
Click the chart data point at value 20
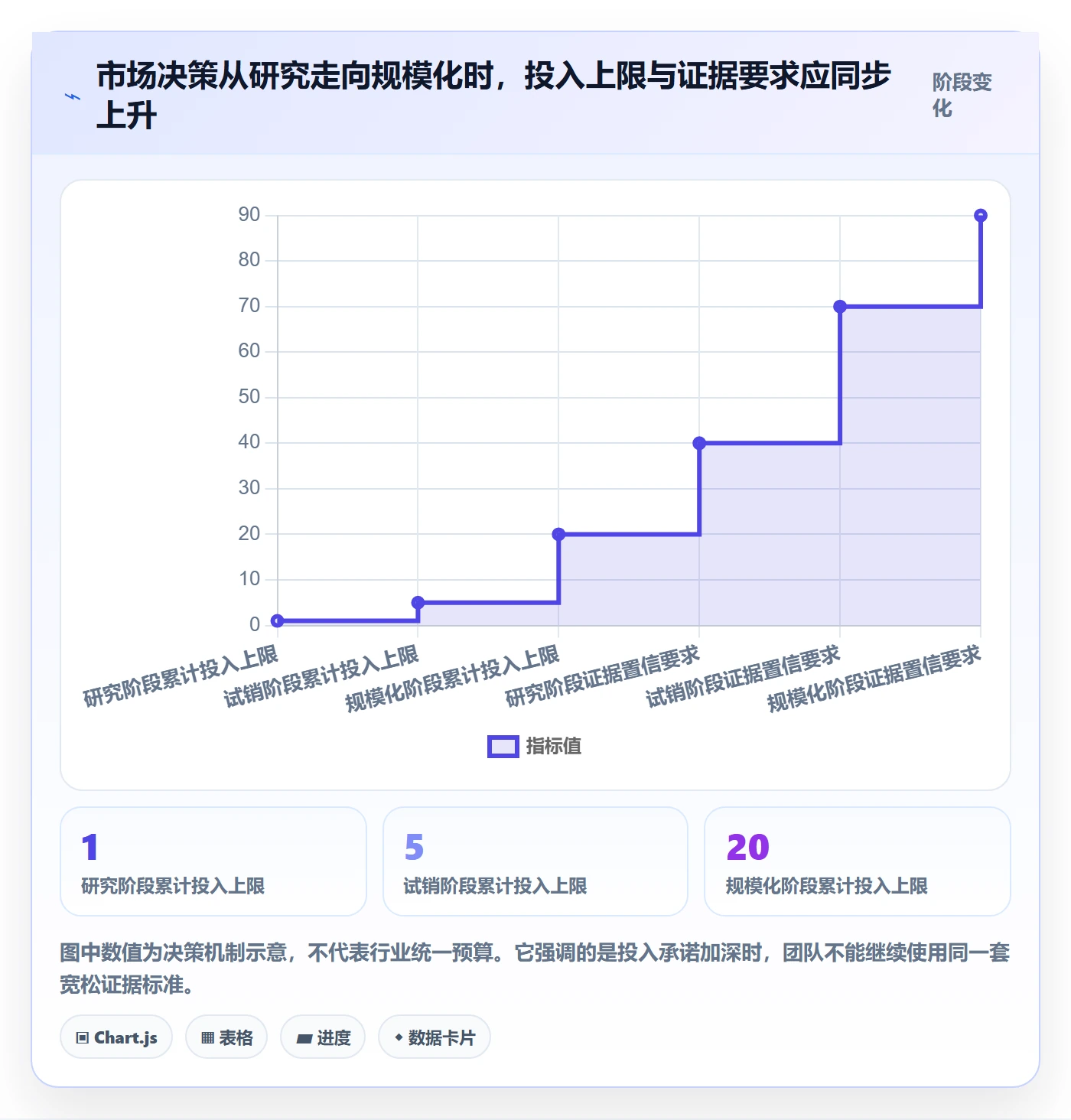pyautogui.click(x=558, y=534)
